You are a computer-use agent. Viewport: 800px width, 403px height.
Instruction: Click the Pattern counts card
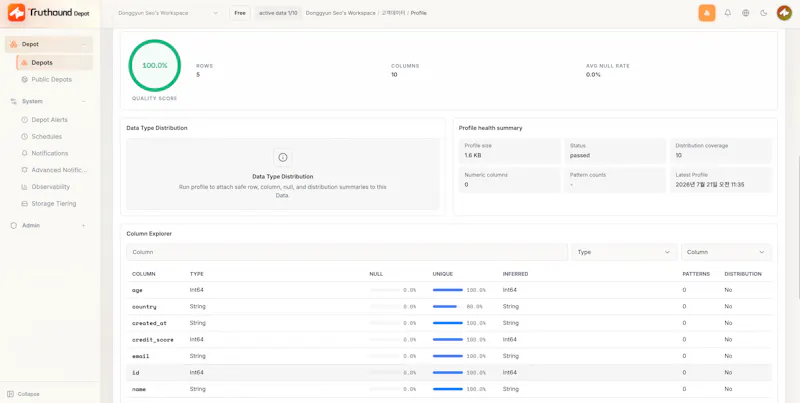(615, 180)
